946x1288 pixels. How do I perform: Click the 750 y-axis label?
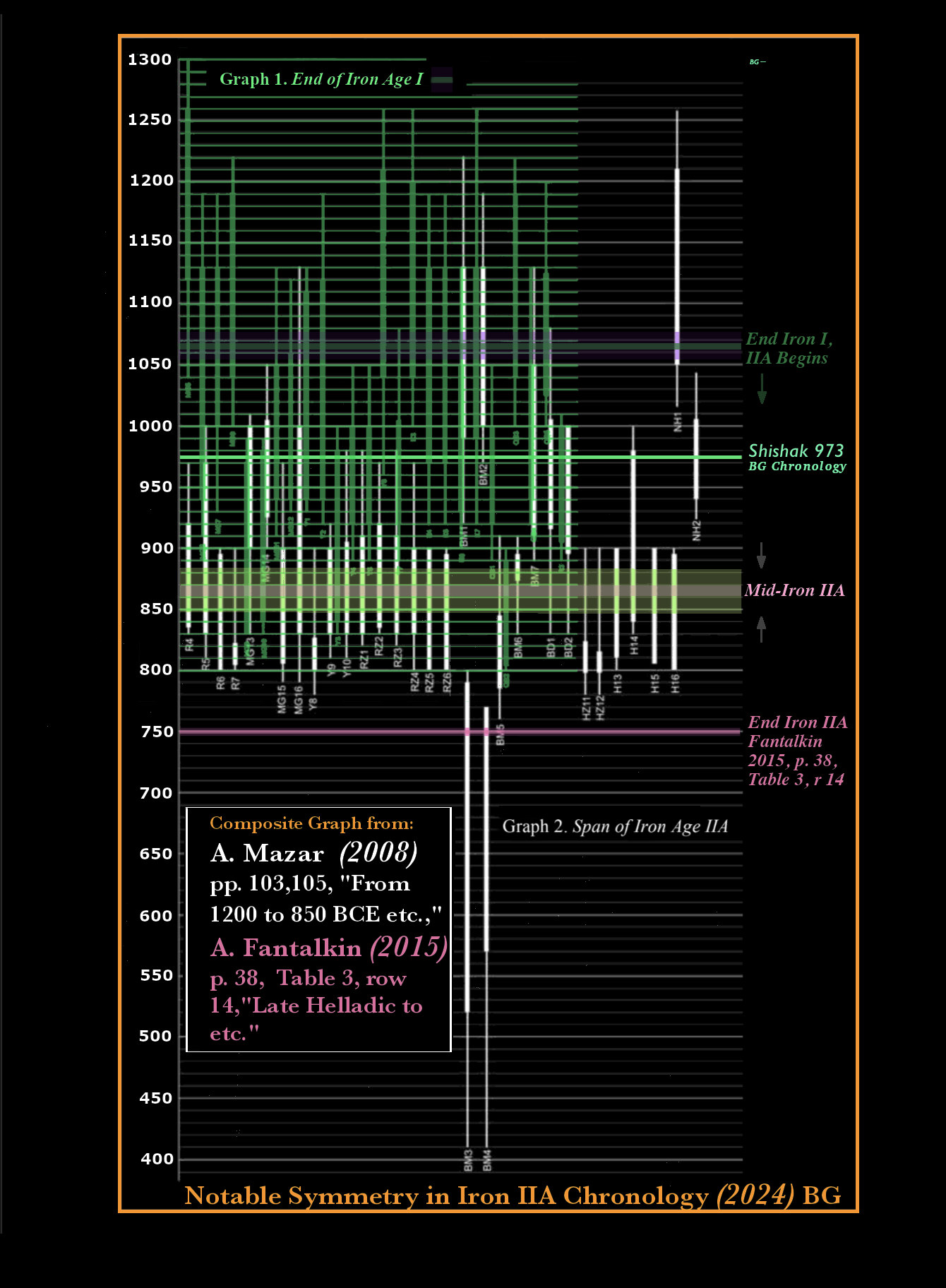(x=157, y=732)
